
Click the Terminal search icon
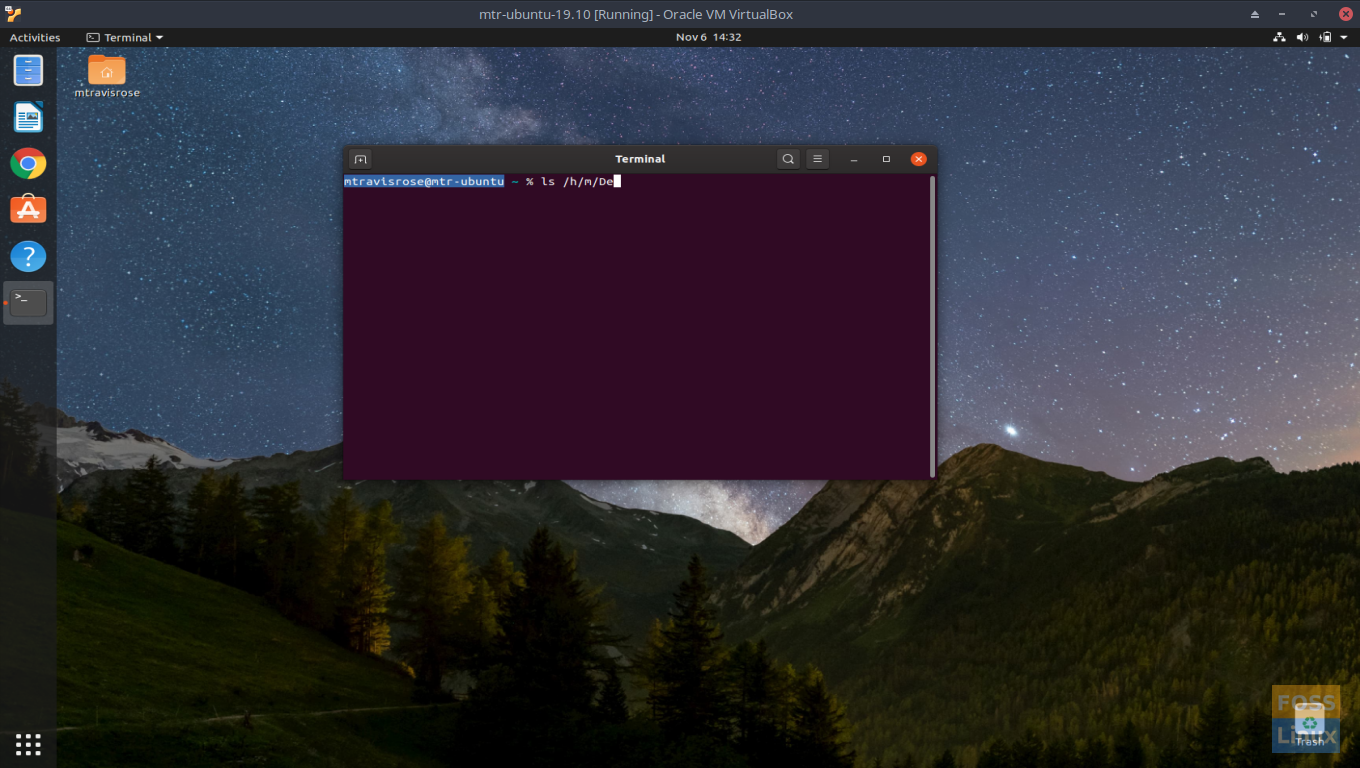point(788,159)
